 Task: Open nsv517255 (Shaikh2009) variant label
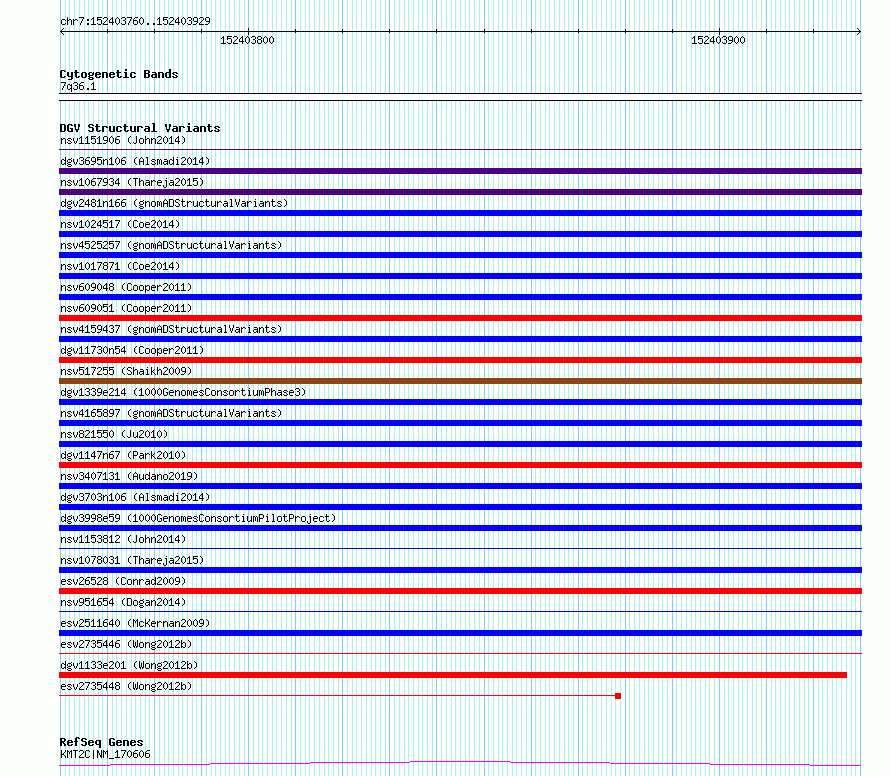coord(126,371)
